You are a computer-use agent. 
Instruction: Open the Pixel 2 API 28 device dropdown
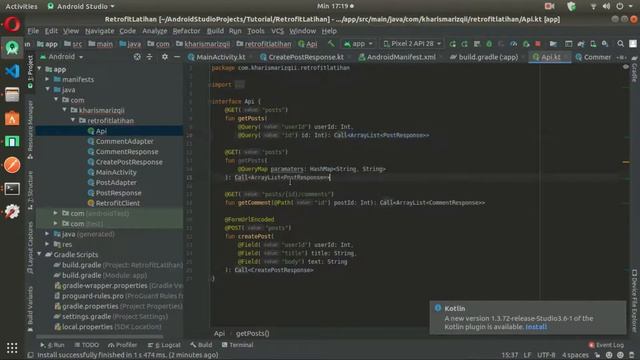pos(412,44)
